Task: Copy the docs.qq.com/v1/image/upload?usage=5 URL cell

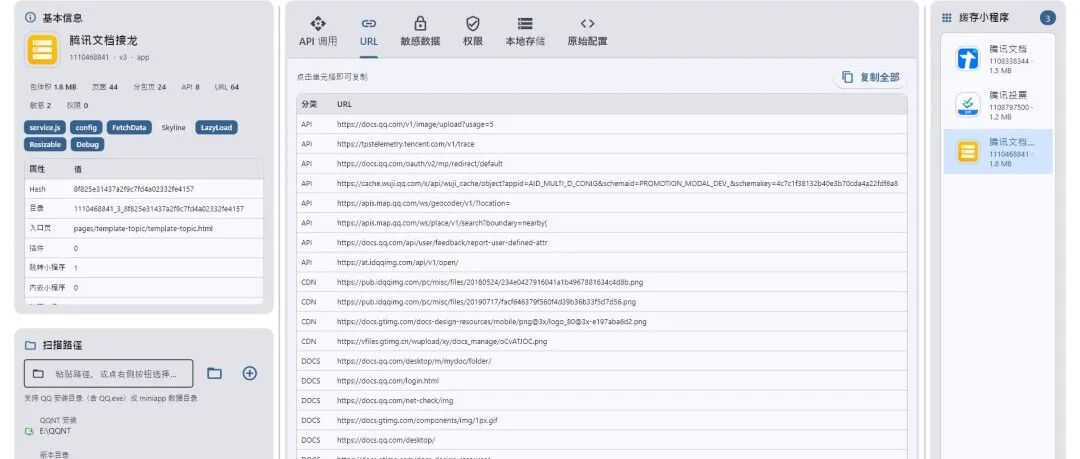Action: tap(415, 124)
